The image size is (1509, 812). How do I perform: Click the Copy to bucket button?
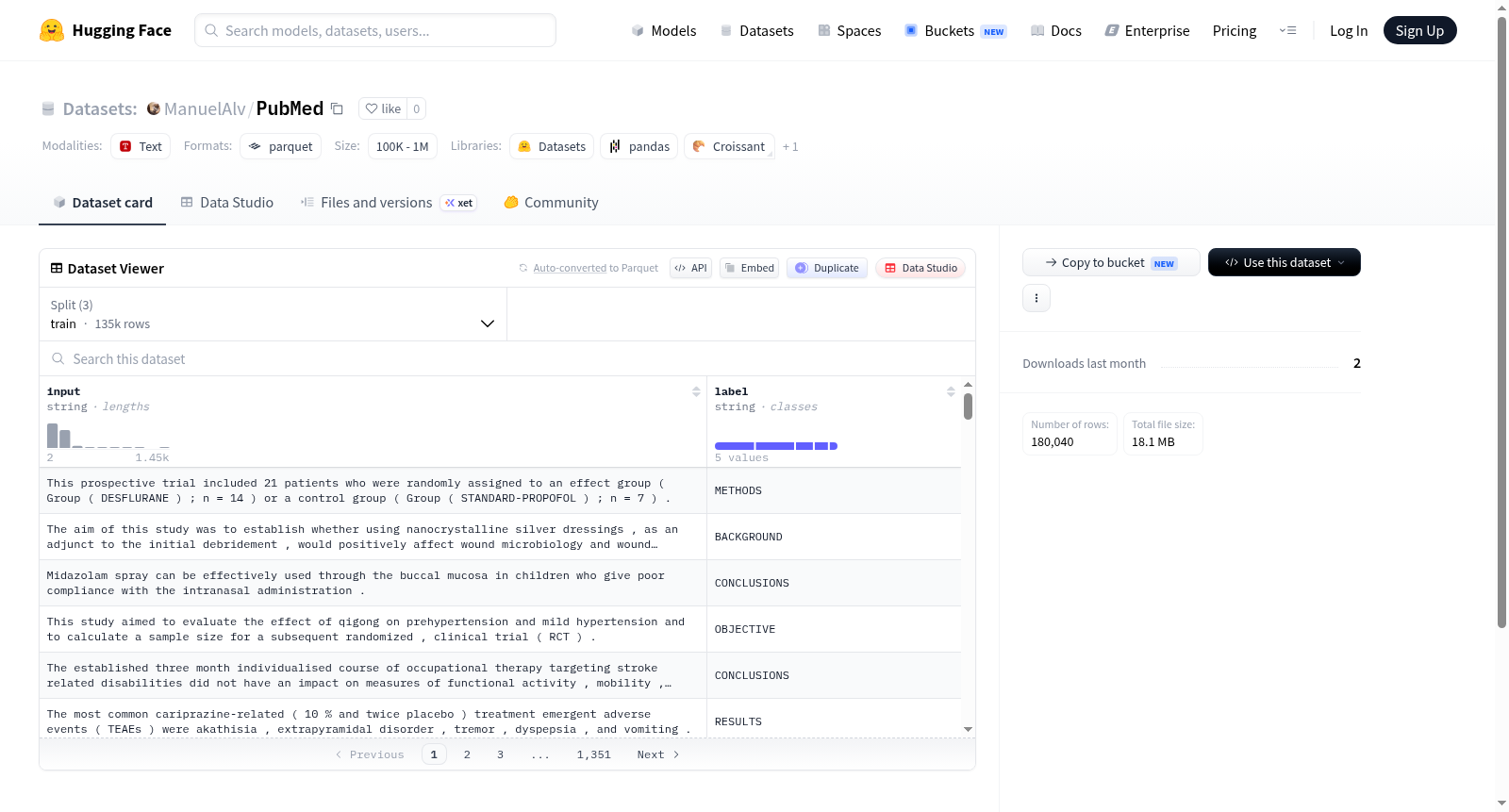[x=1111, y=262]
